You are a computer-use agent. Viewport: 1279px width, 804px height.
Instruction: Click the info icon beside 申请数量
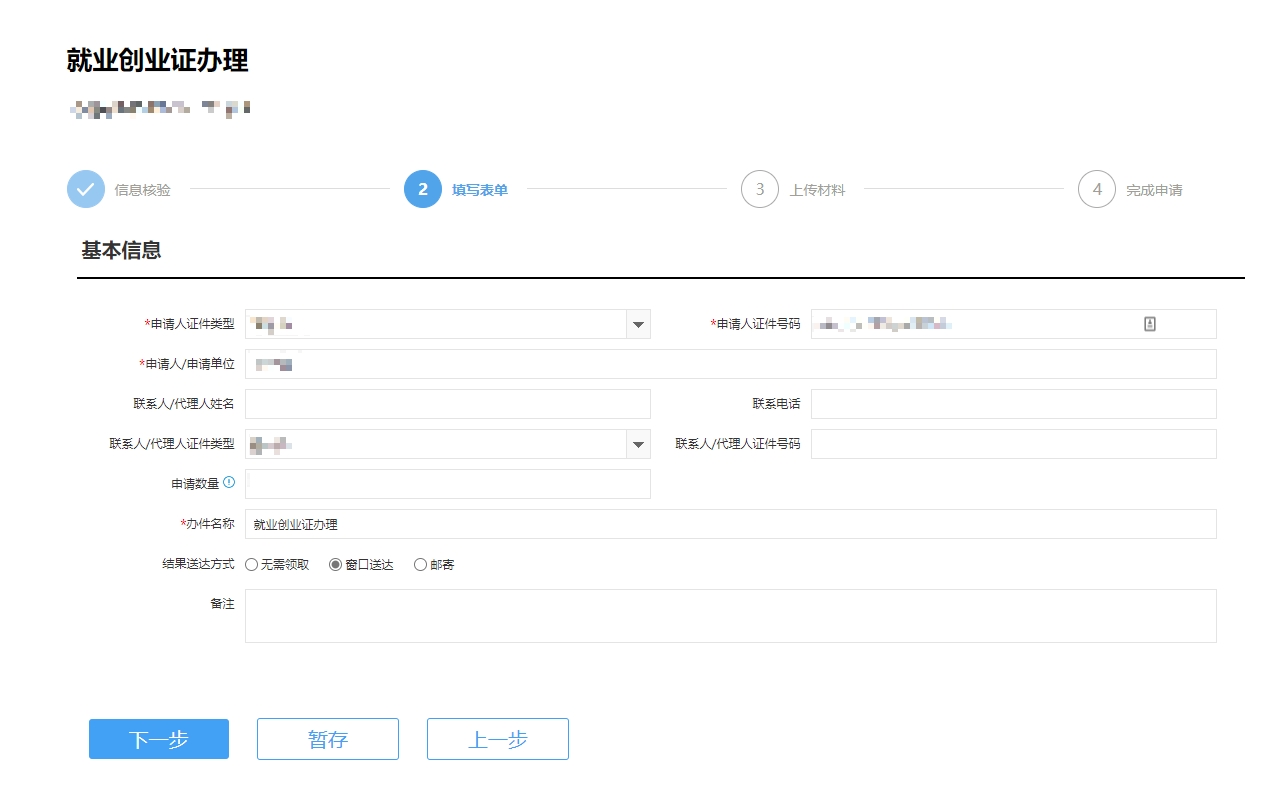pyautogui.click(x=229, y=483)
